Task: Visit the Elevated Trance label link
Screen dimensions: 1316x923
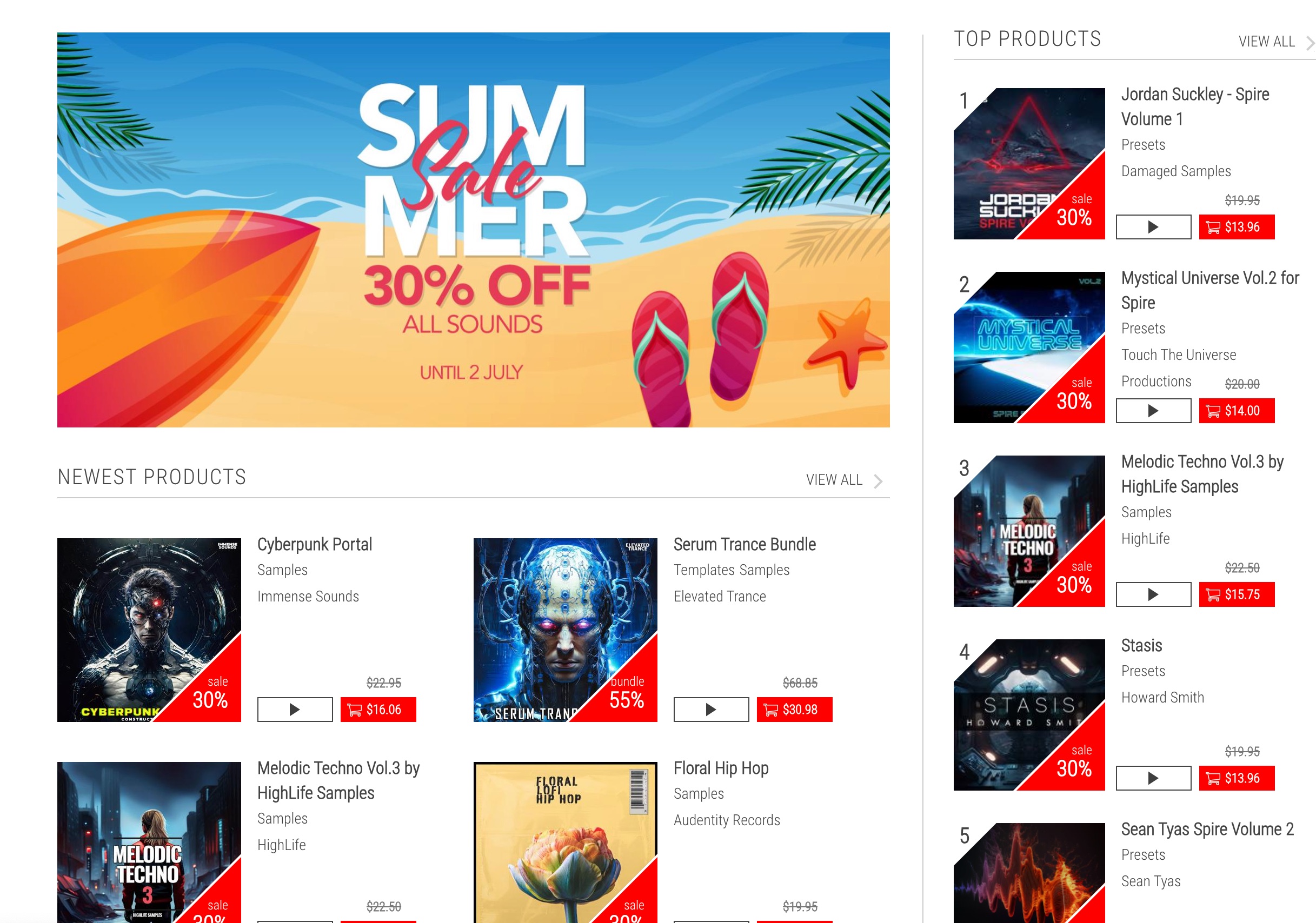Action: (x=719, y=597)
